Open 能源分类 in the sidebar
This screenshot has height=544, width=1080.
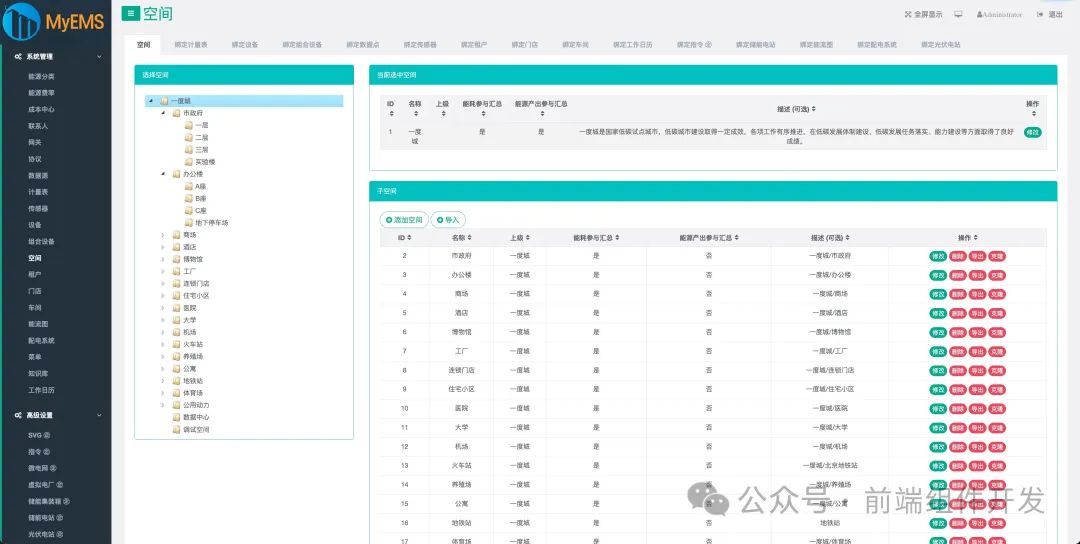coord(41,76)
